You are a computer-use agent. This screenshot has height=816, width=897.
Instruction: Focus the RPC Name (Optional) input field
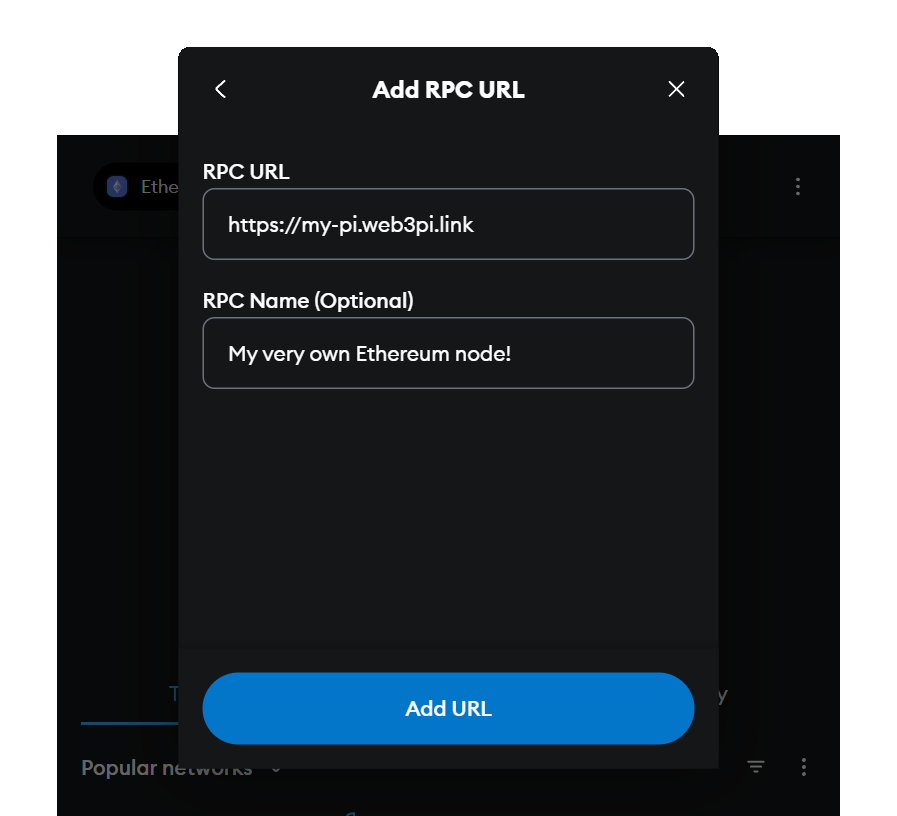[448, 353]
